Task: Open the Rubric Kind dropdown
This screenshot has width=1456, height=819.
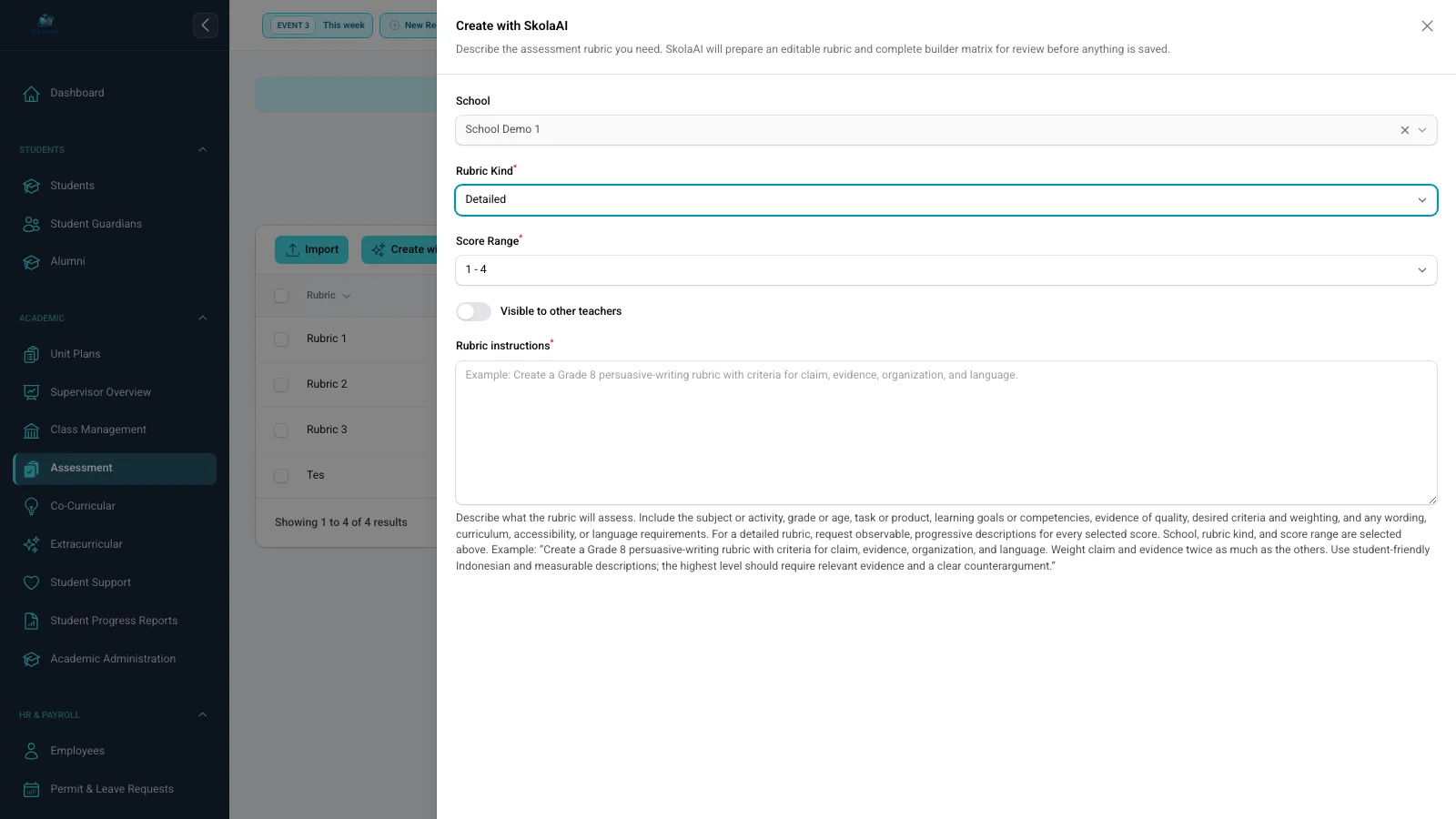Action: tap(946, 200)
